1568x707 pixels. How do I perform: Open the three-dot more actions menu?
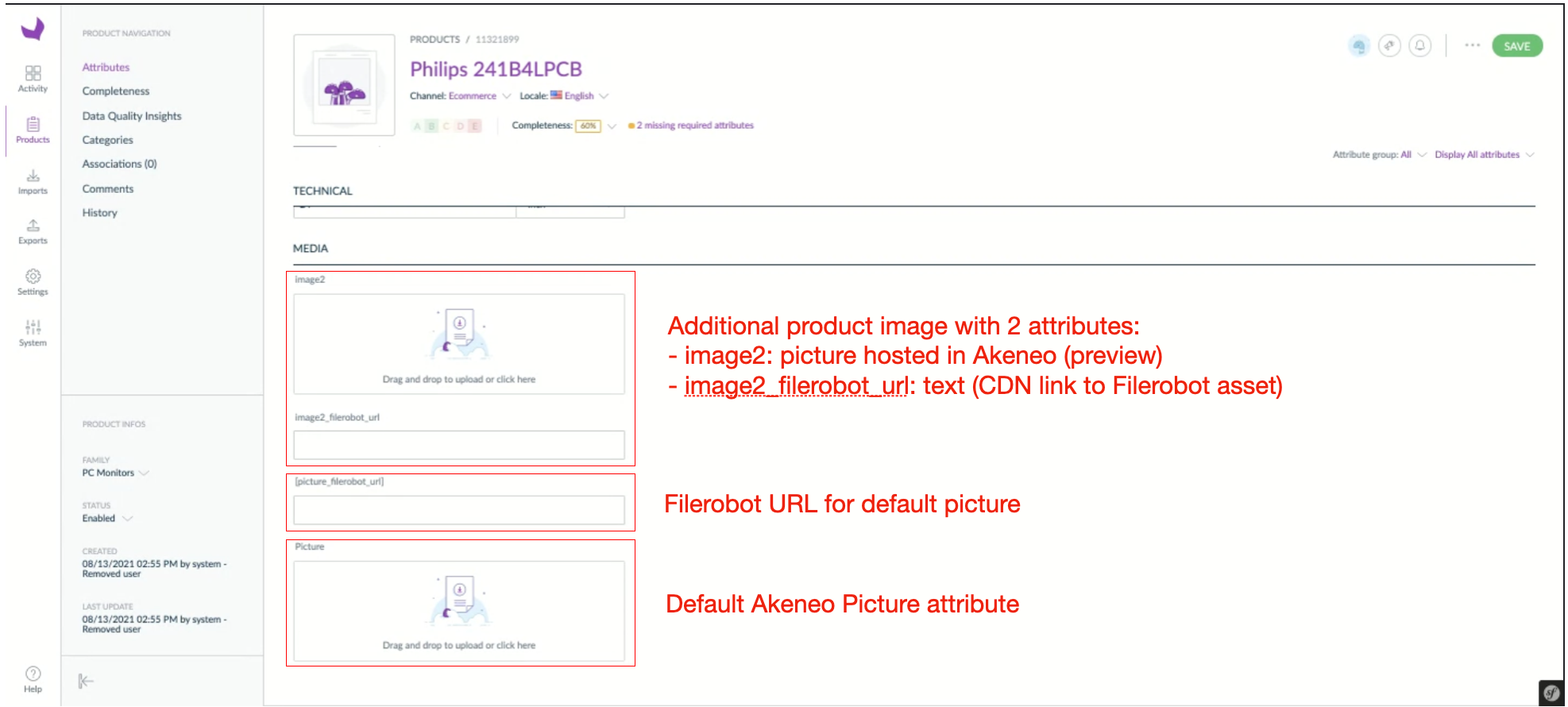click(x=1472, y=45)
